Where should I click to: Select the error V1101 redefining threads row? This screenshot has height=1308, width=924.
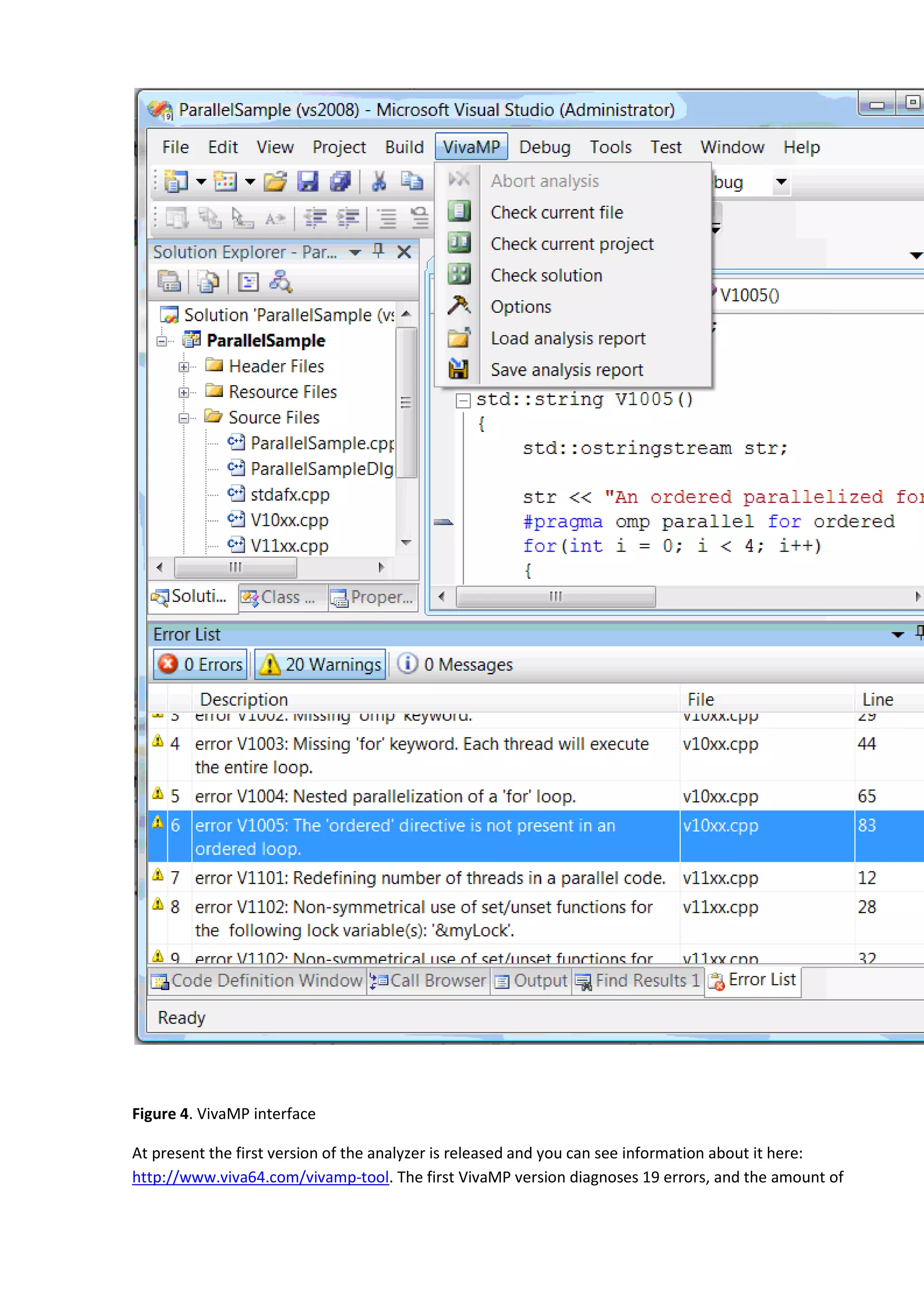pos(535,877)
